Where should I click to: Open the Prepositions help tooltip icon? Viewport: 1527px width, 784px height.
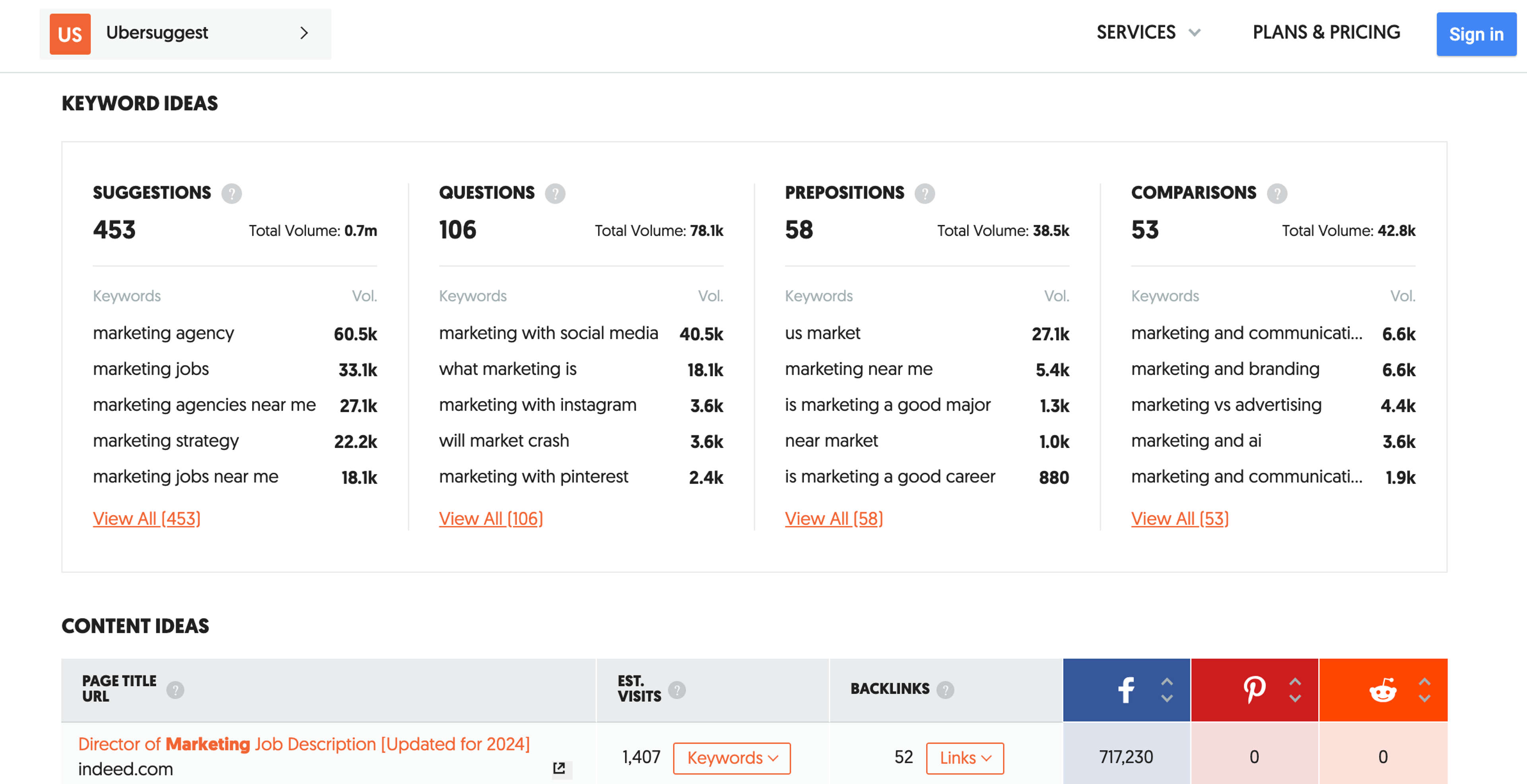[x=925, y=193]
